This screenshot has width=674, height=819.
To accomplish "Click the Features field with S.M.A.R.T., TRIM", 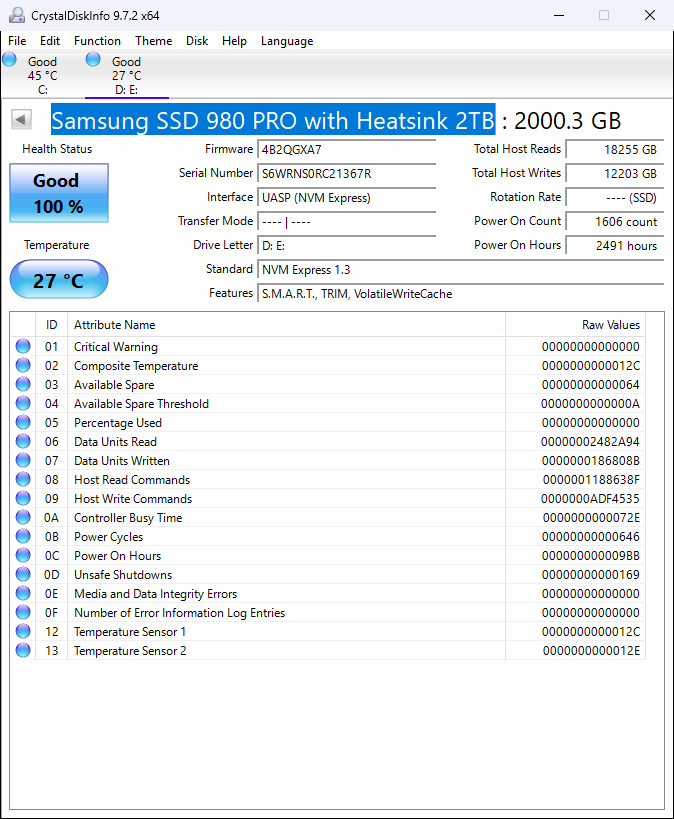I will click(x=460, y=294).
